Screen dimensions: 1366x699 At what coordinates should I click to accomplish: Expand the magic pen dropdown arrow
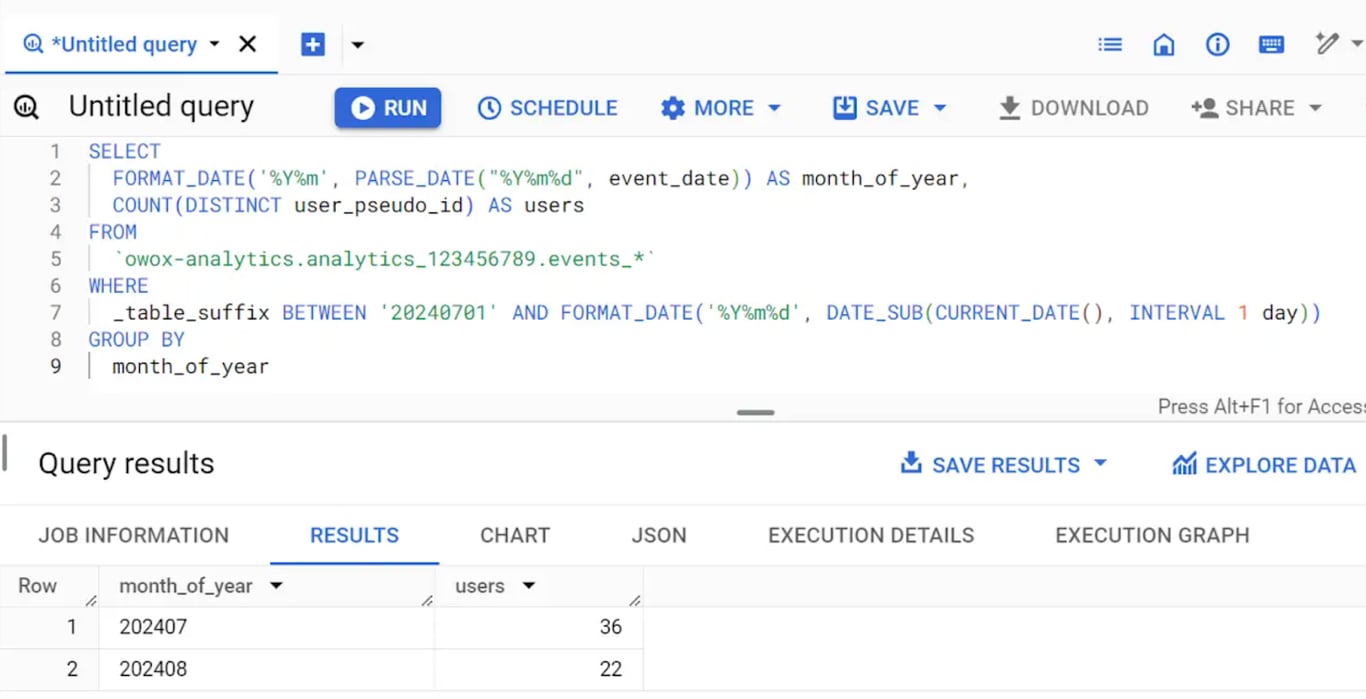click(1357, 44)
